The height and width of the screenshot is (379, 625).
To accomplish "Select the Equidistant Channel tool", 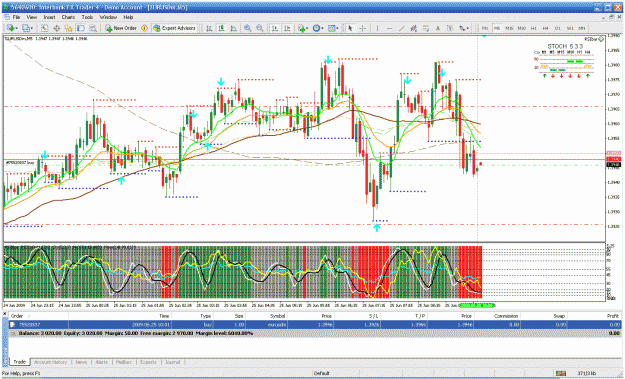I will point(413,28).
